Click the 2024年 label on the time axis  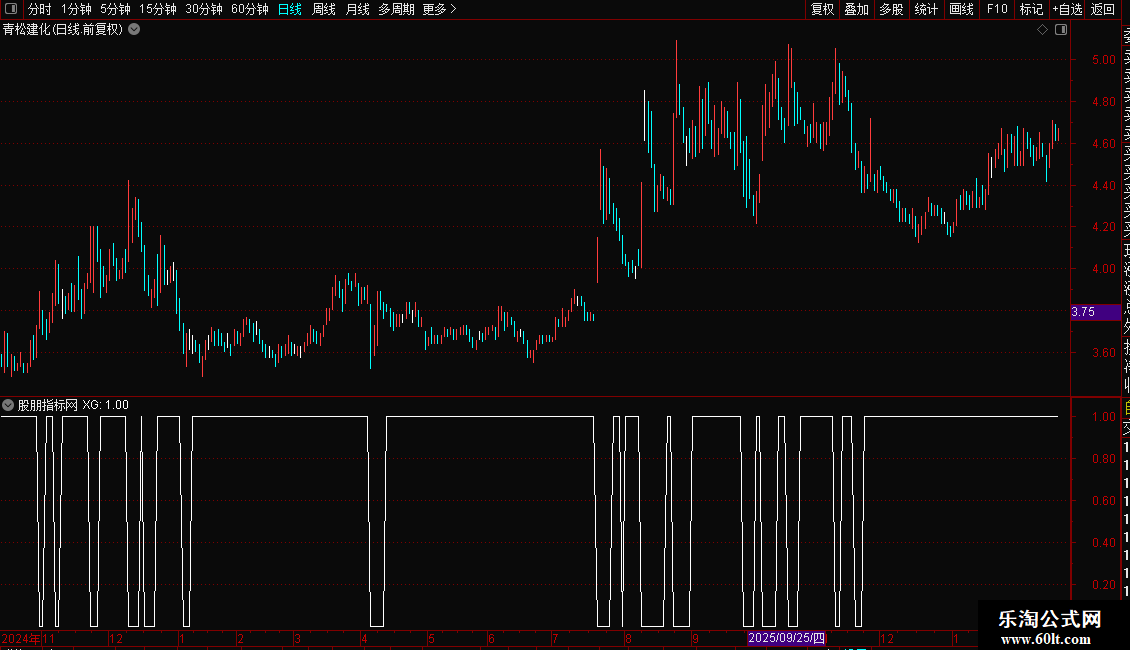pyautogui.click(x=21, y=638)
